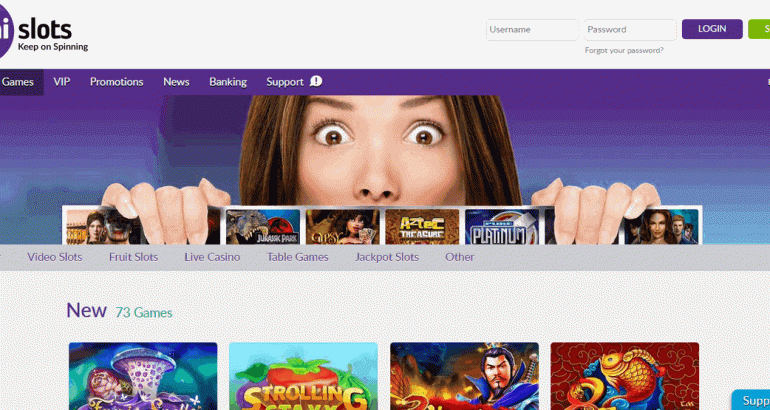The width and height of the screenshot is (770, 410).
Task: Select the Other games category
Action: point(460,257)
